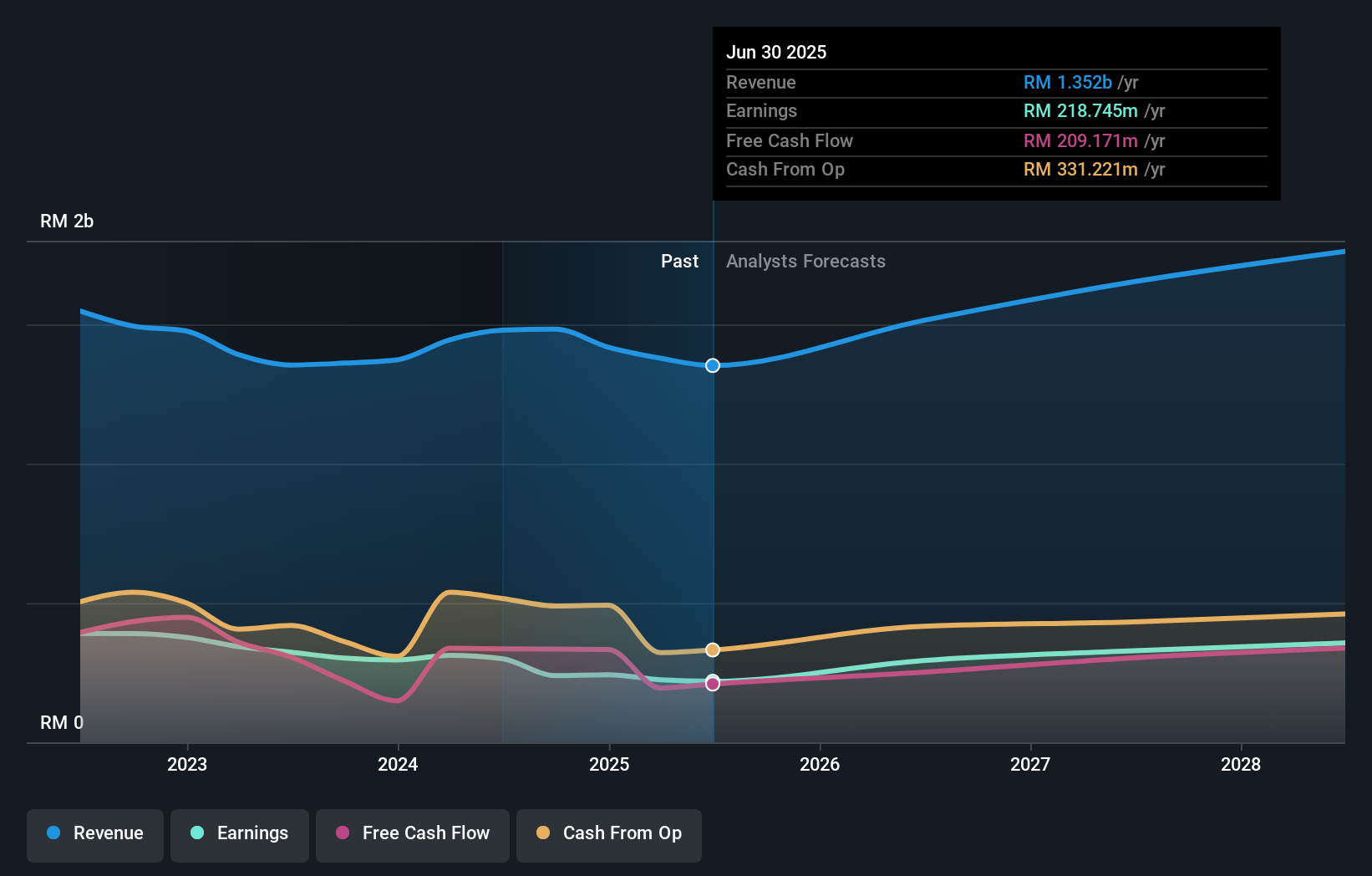Click the yellow Cash From Op legend dot
This screenshot has width=1372, height=876.
(543, 833)
